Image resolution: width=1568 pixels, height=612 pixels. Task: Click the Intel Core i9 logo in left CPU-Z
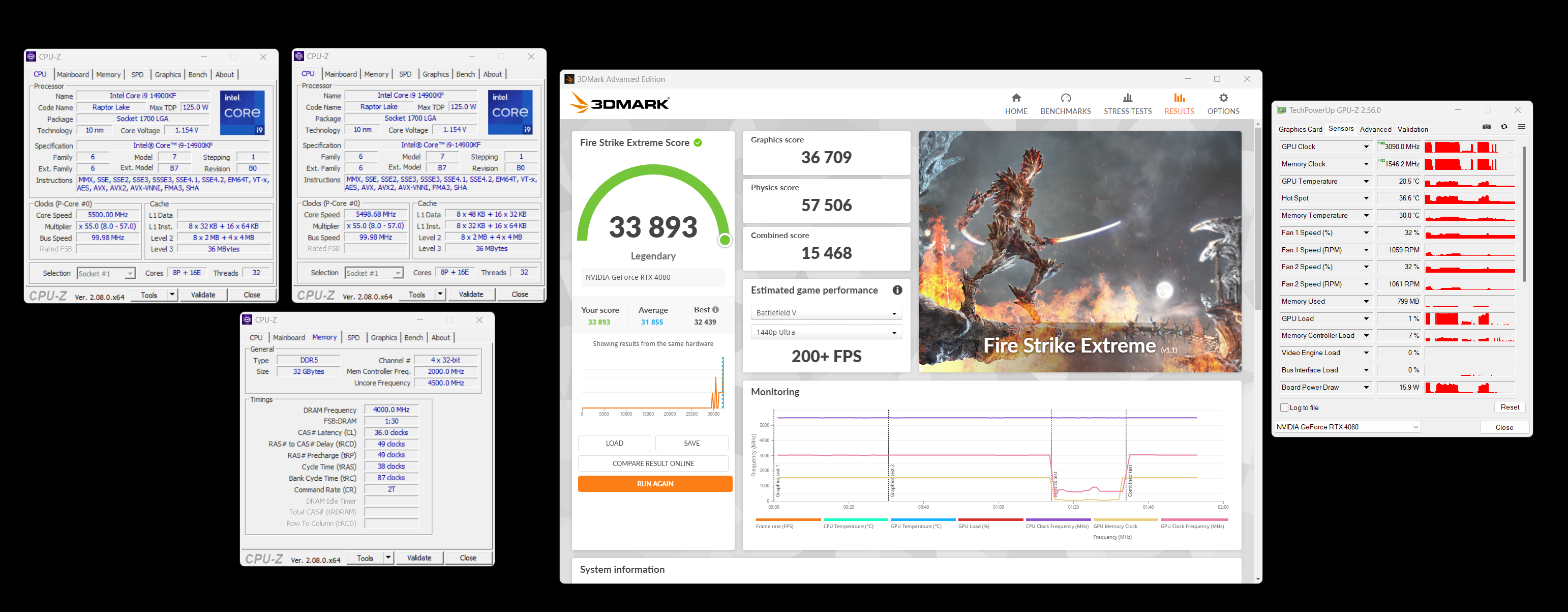click(x=242, y=112)
